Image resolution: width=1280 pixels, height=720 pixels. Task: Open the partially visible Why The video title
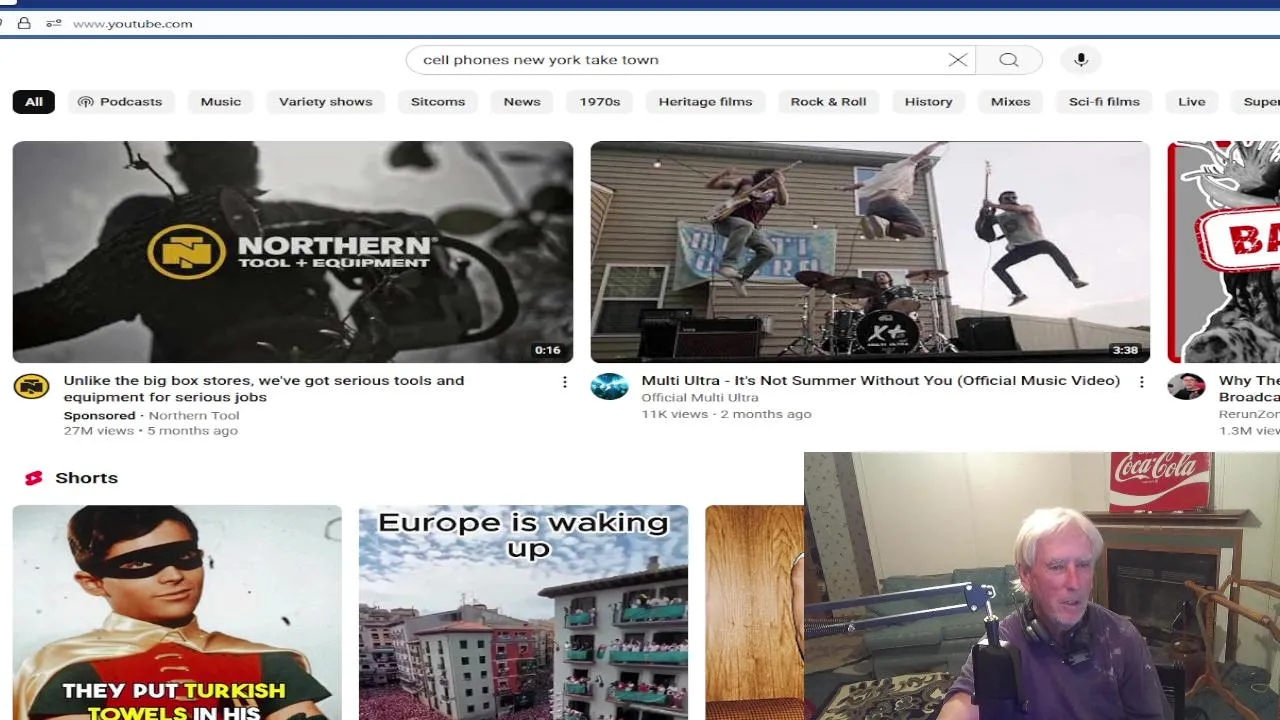pos(1249,389)
